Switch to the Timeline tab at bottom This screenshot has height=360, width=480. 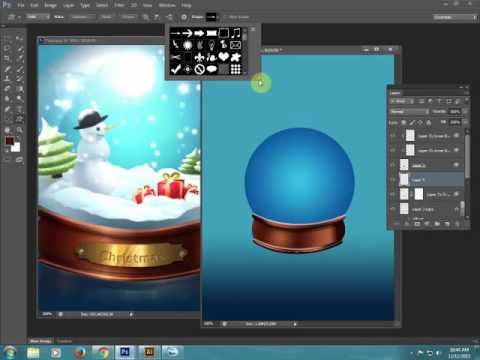64,341
